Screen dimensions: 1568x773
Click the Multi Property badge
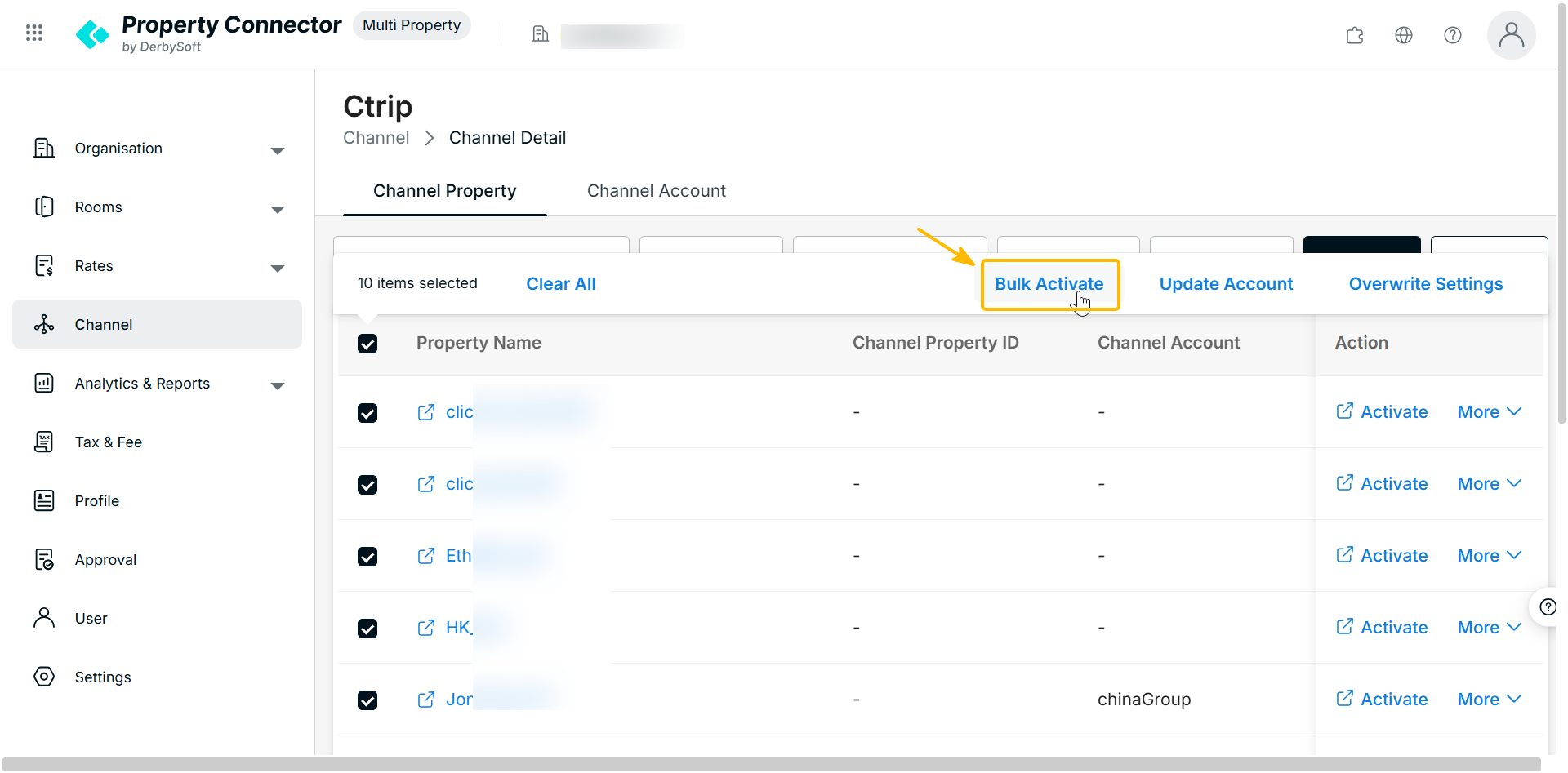412,25
